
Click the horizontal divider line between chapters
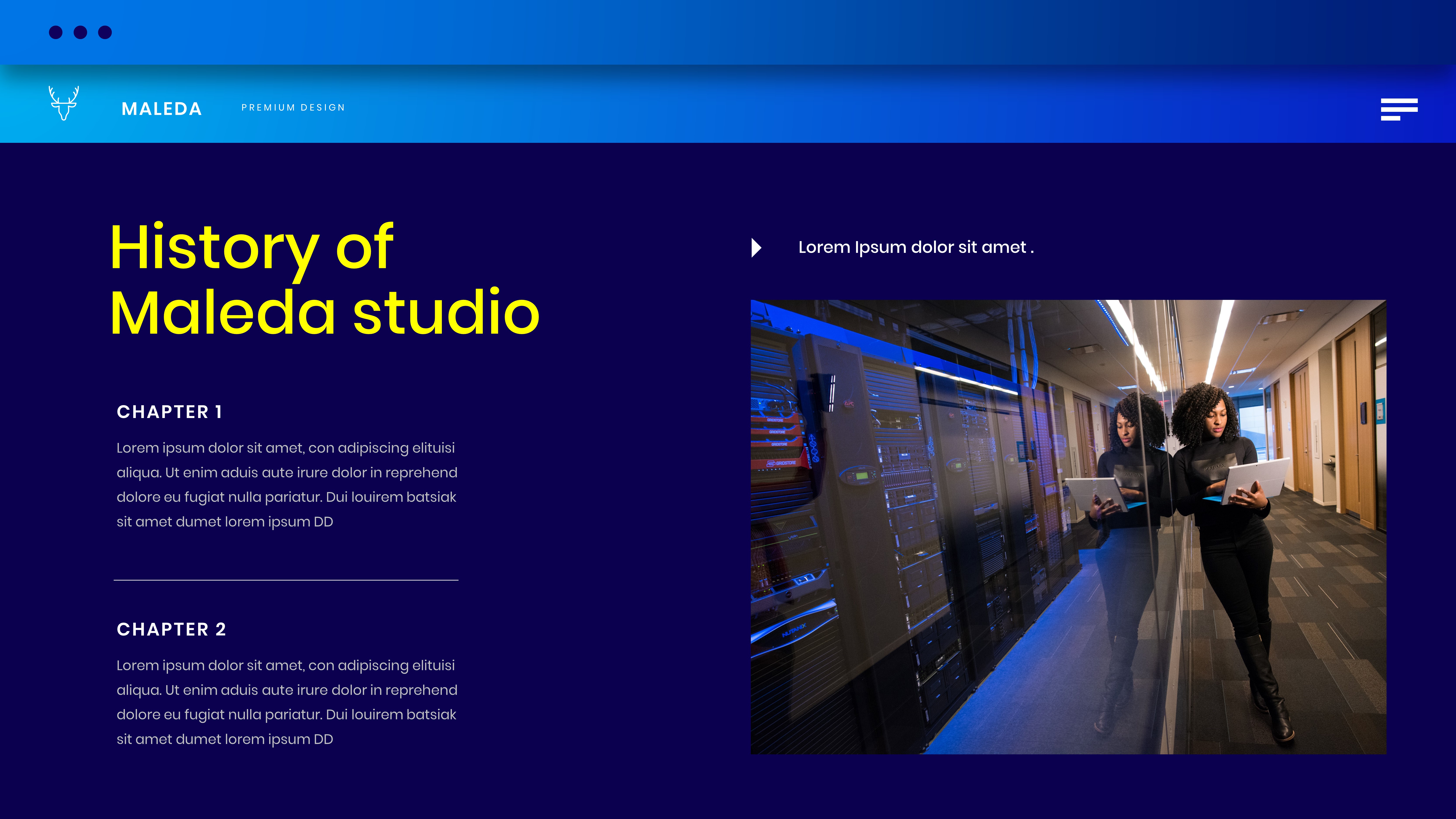[286, 580]
